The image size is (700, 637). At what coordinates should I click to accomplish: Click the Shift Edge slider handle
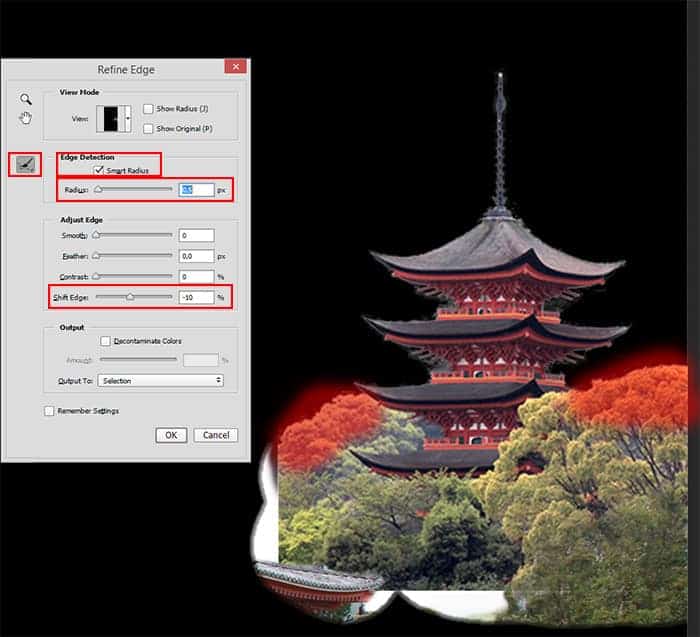pyautogui.click(x=130, y=297)
